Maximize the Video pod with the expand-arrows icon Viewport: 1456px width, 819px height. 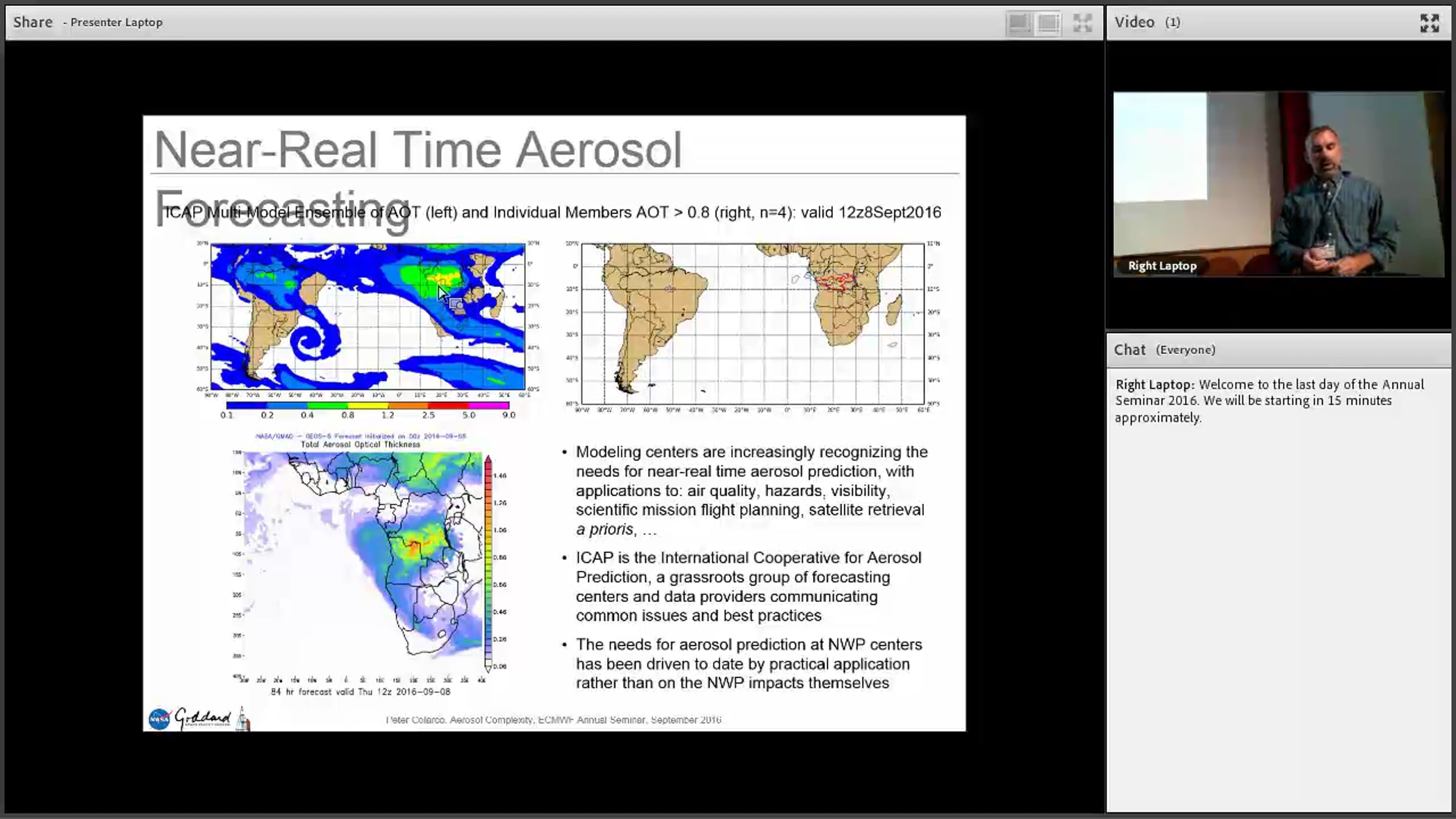click(x=1429, y=23)
